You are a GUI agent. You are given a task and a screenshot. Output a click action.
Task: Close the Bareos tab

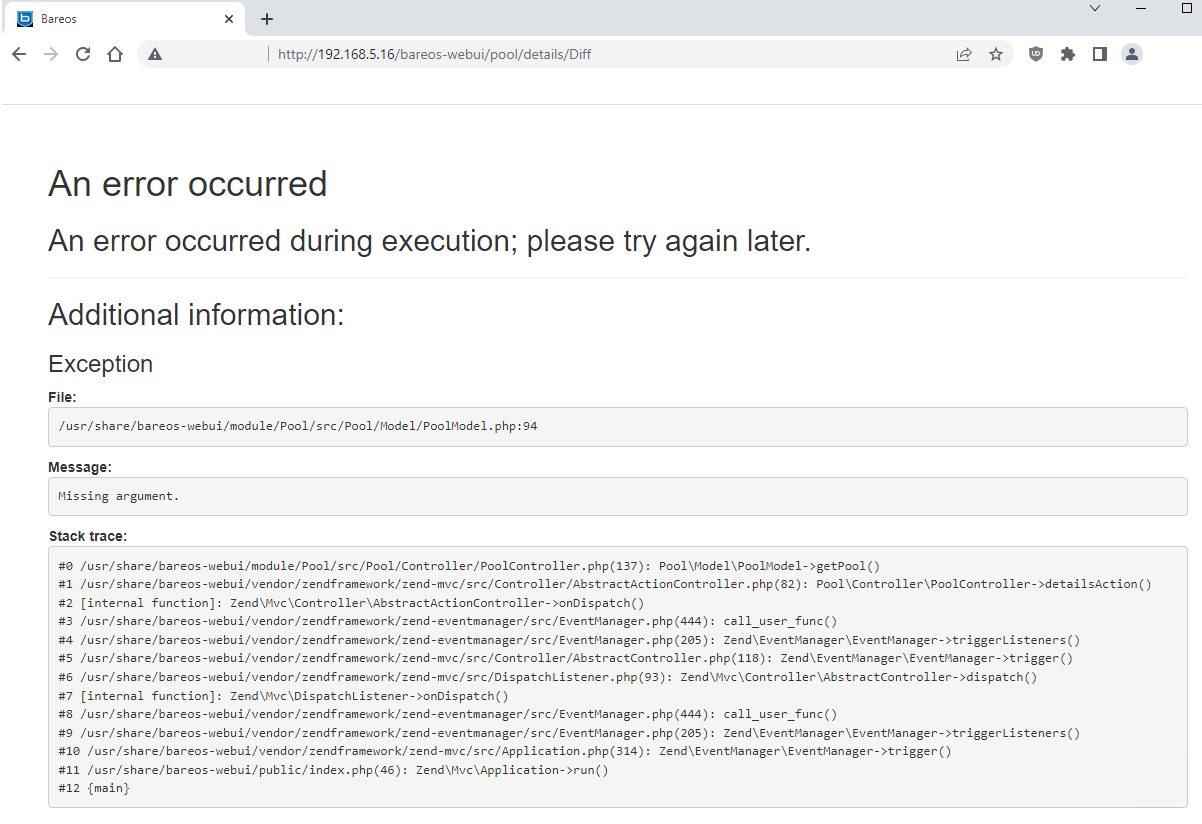(x=229, y=19)
